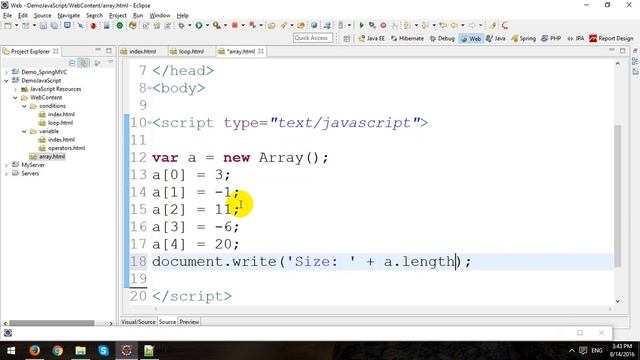Open the Navigate menu
Image resolution: width=640 pixels, height=360 pixels.
(69, 16)
